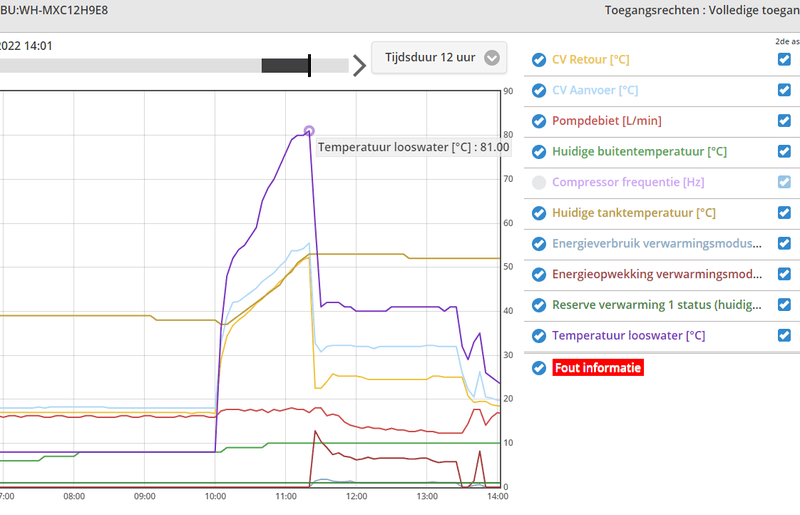Image resolution: width=800 pixels, height=515 pixels.
Task: Select the Energieopwekking verwarmingsmodus legend entry
Action: click(x=655, y=274)
